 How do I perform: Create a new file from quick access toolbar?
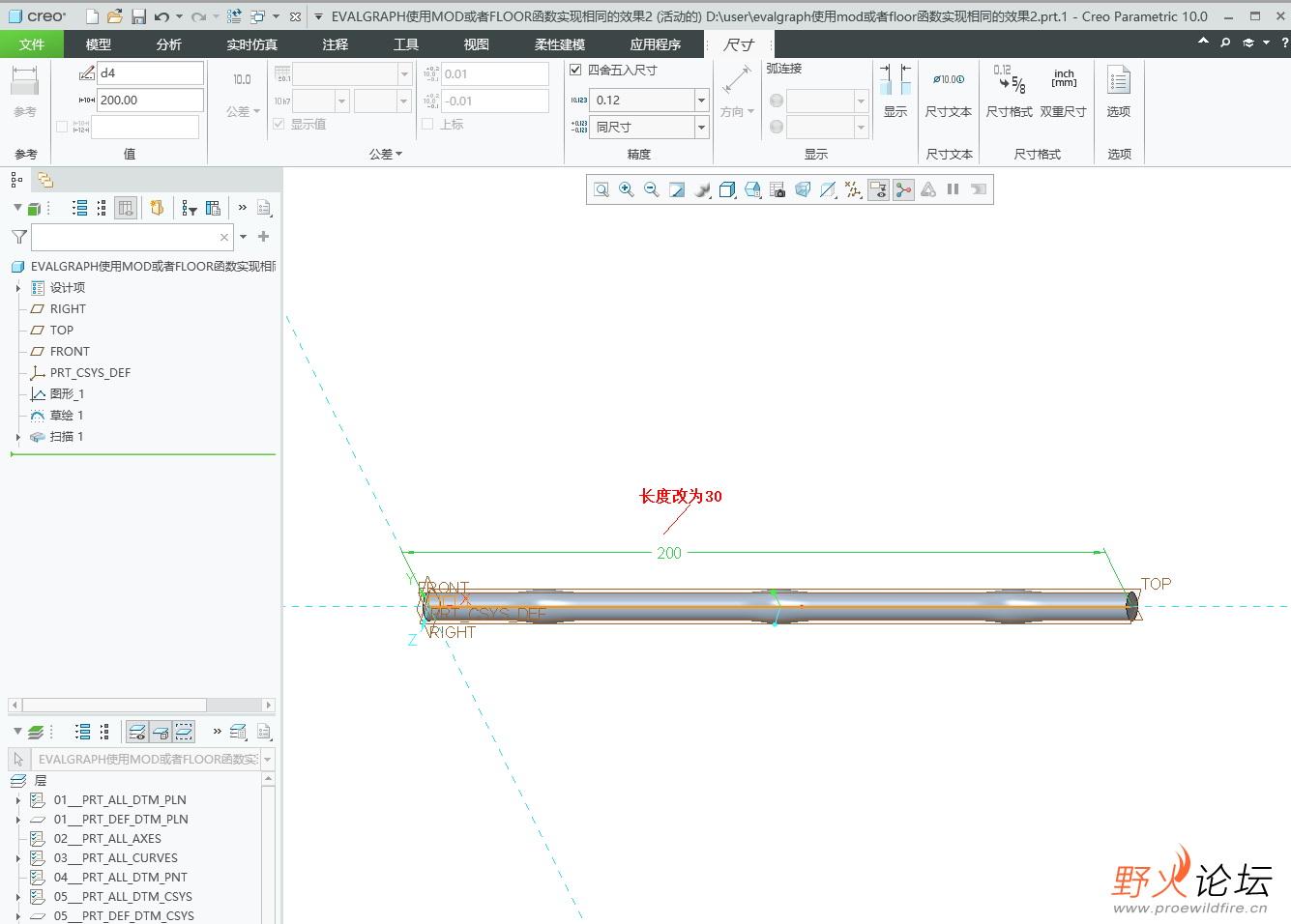coord(92,16)
